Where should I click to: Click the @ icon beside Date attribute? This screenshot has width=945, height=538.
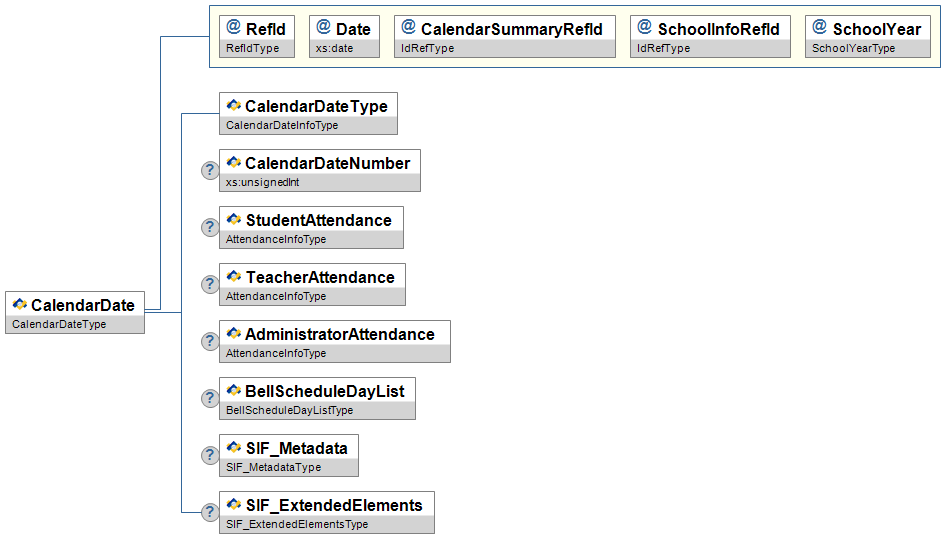324,27
